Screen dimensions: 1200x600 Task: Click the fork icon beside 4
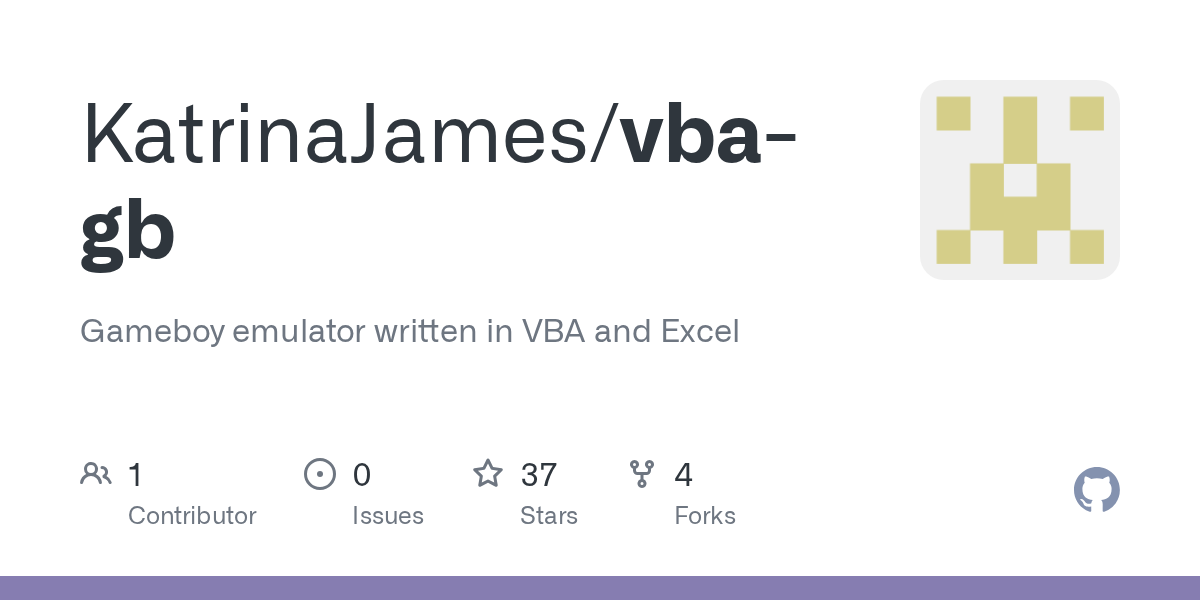coord(642,474)
